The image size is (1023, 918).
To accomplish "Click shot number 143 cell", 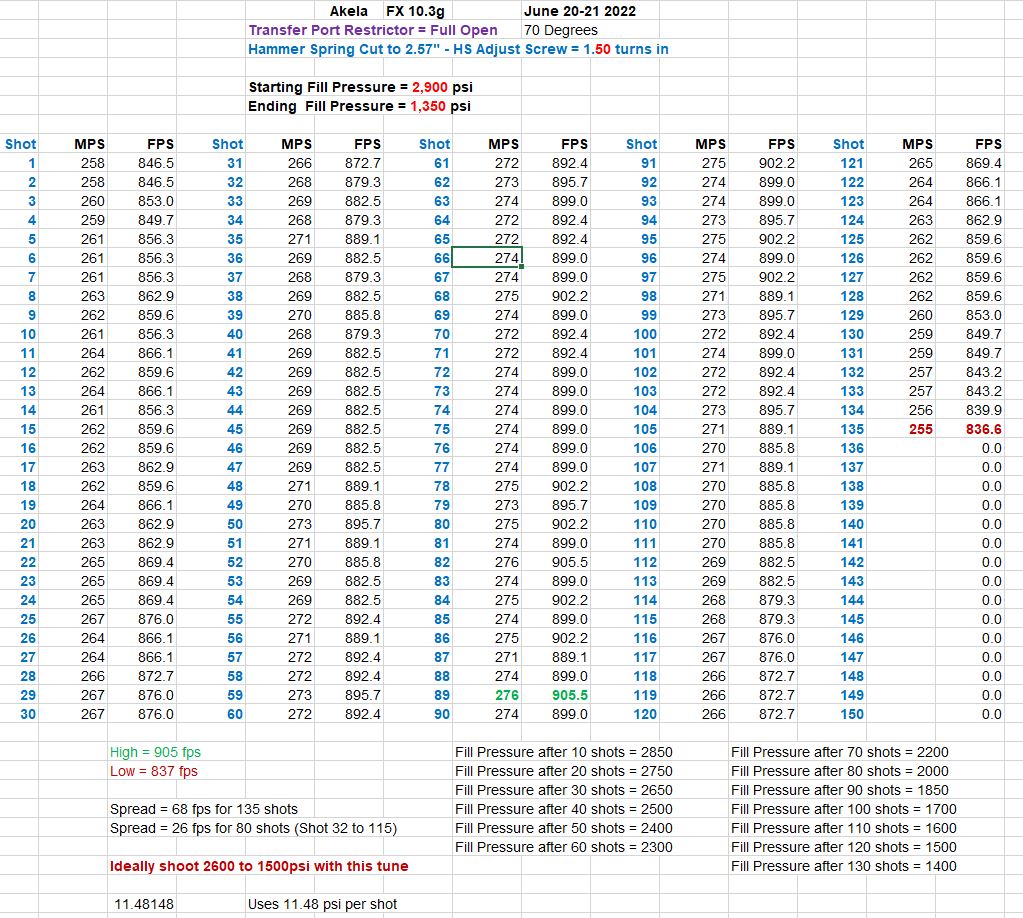I will tap(852, 581).
